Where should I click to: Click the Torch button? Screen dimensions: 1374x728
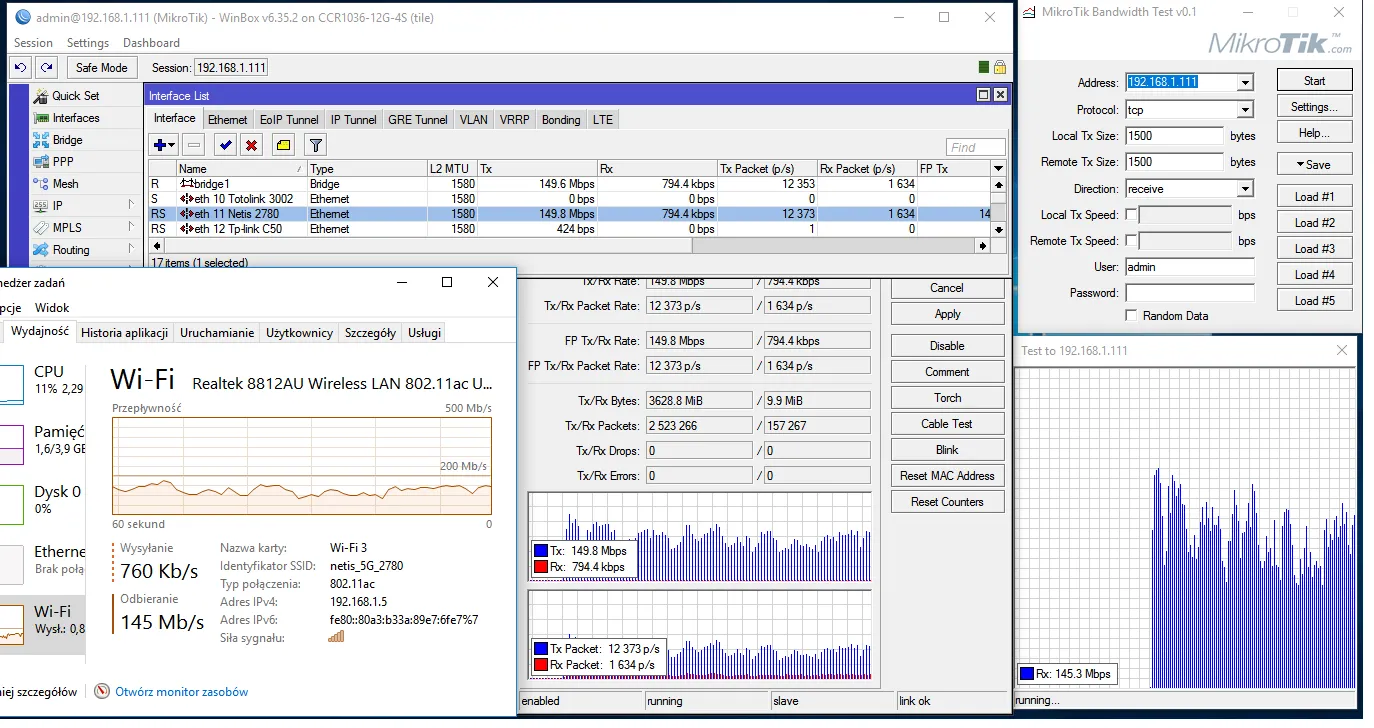(x=947, y=398)
